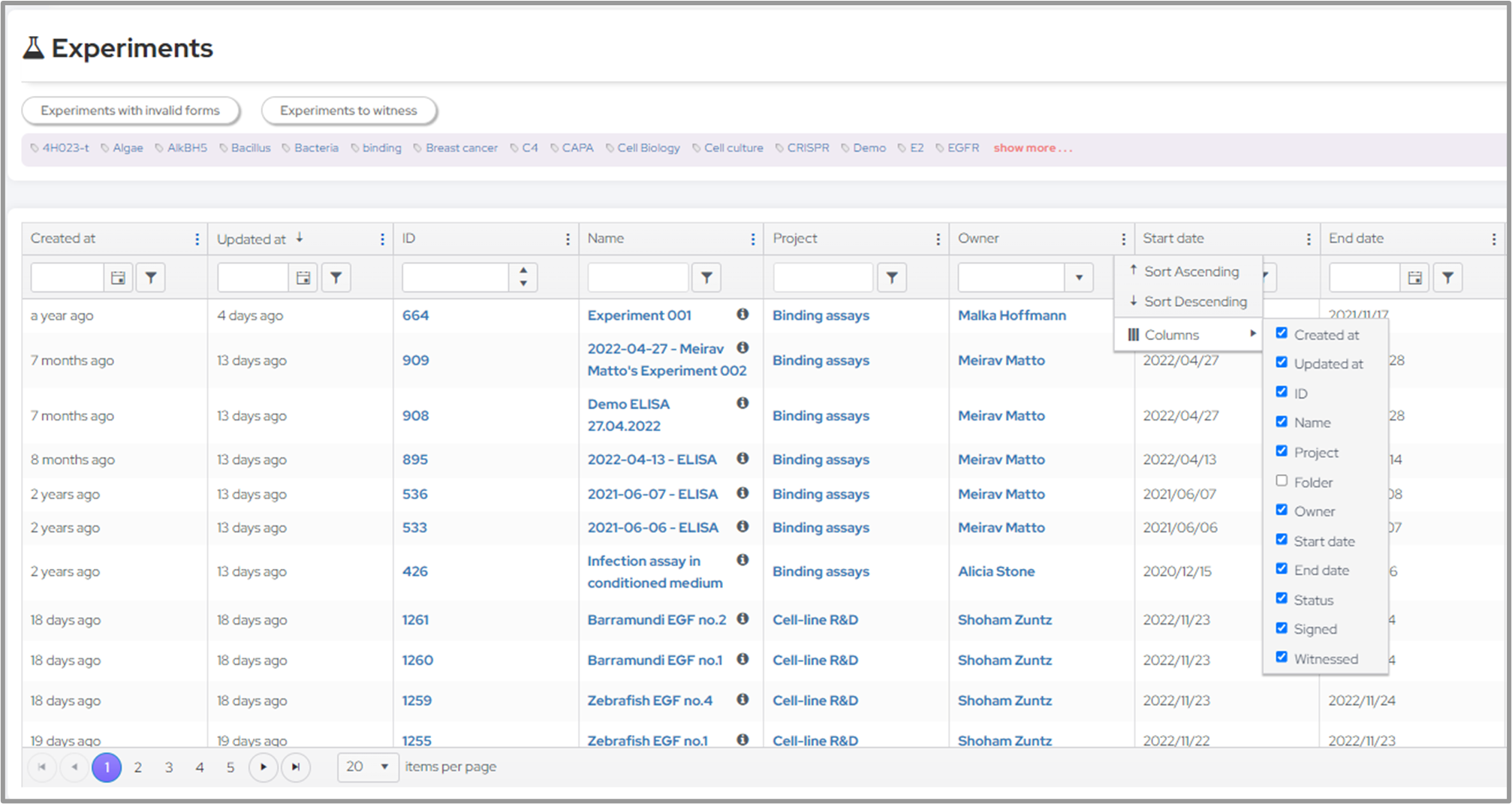Click the Name filter text field

coord(637,279)
